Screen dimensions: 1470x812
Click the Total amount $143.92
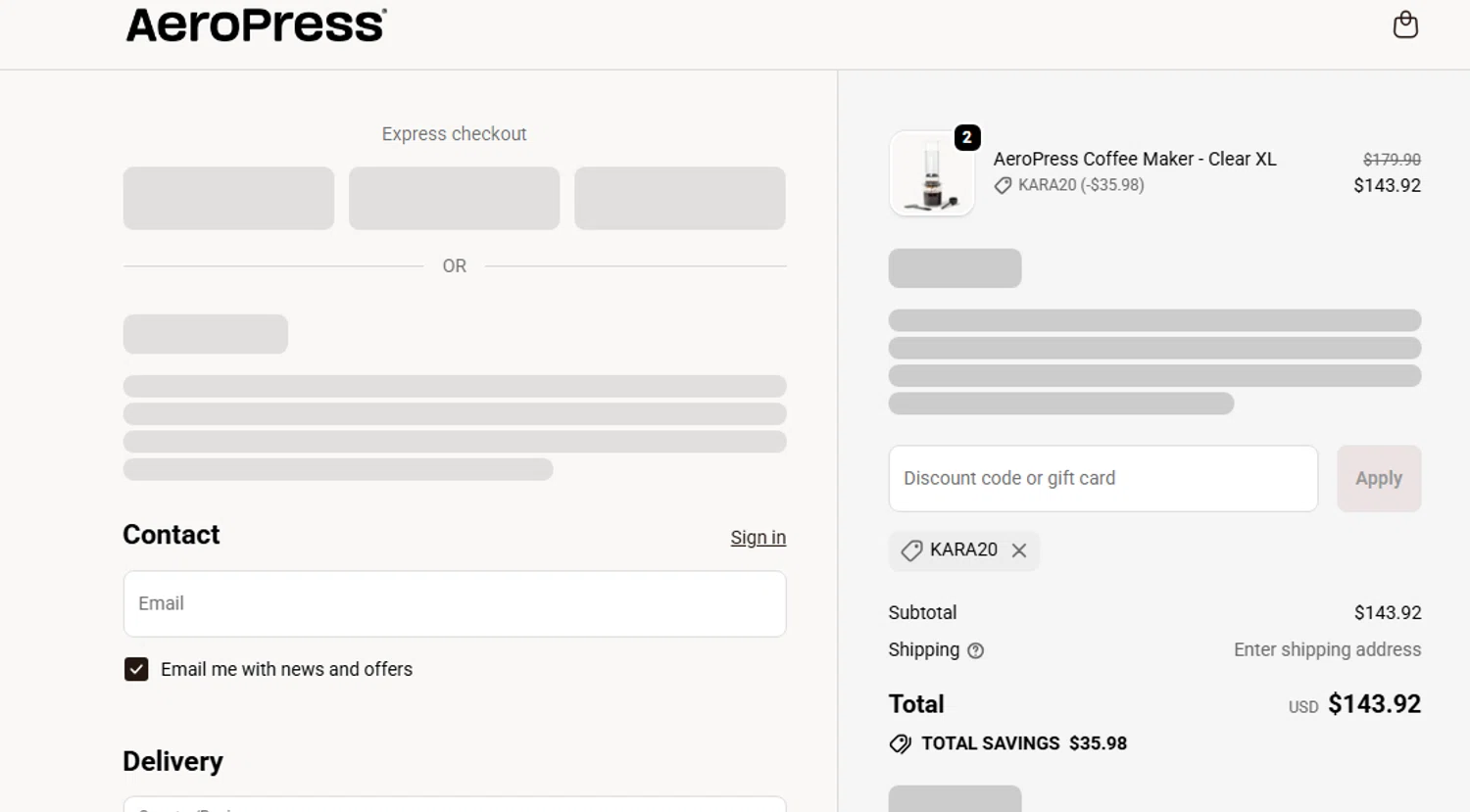coord(1374,704)
